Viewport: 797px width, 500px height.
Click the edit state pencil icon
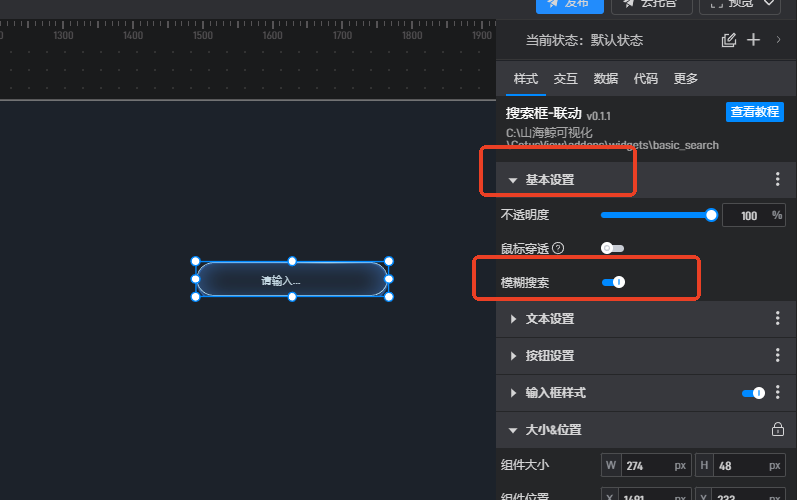coord(728,40)
